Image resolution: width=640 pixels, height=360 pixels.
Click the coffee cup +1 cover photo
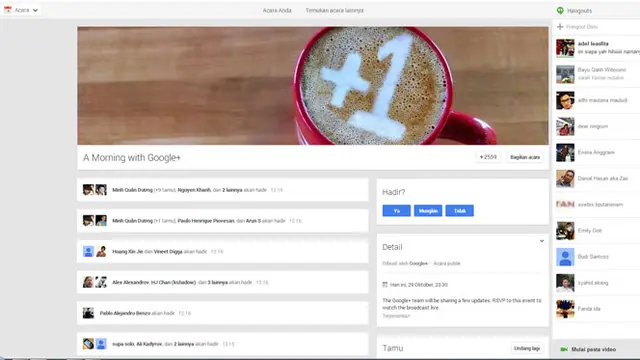click(x=313, y=86)
